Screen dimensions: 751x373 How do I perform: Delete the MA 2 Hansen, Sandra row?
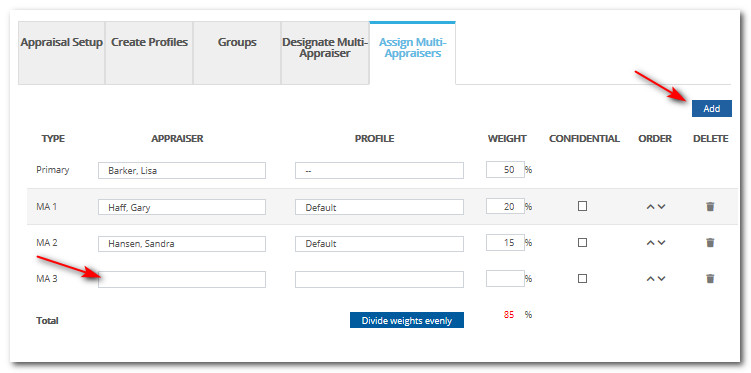710,243
